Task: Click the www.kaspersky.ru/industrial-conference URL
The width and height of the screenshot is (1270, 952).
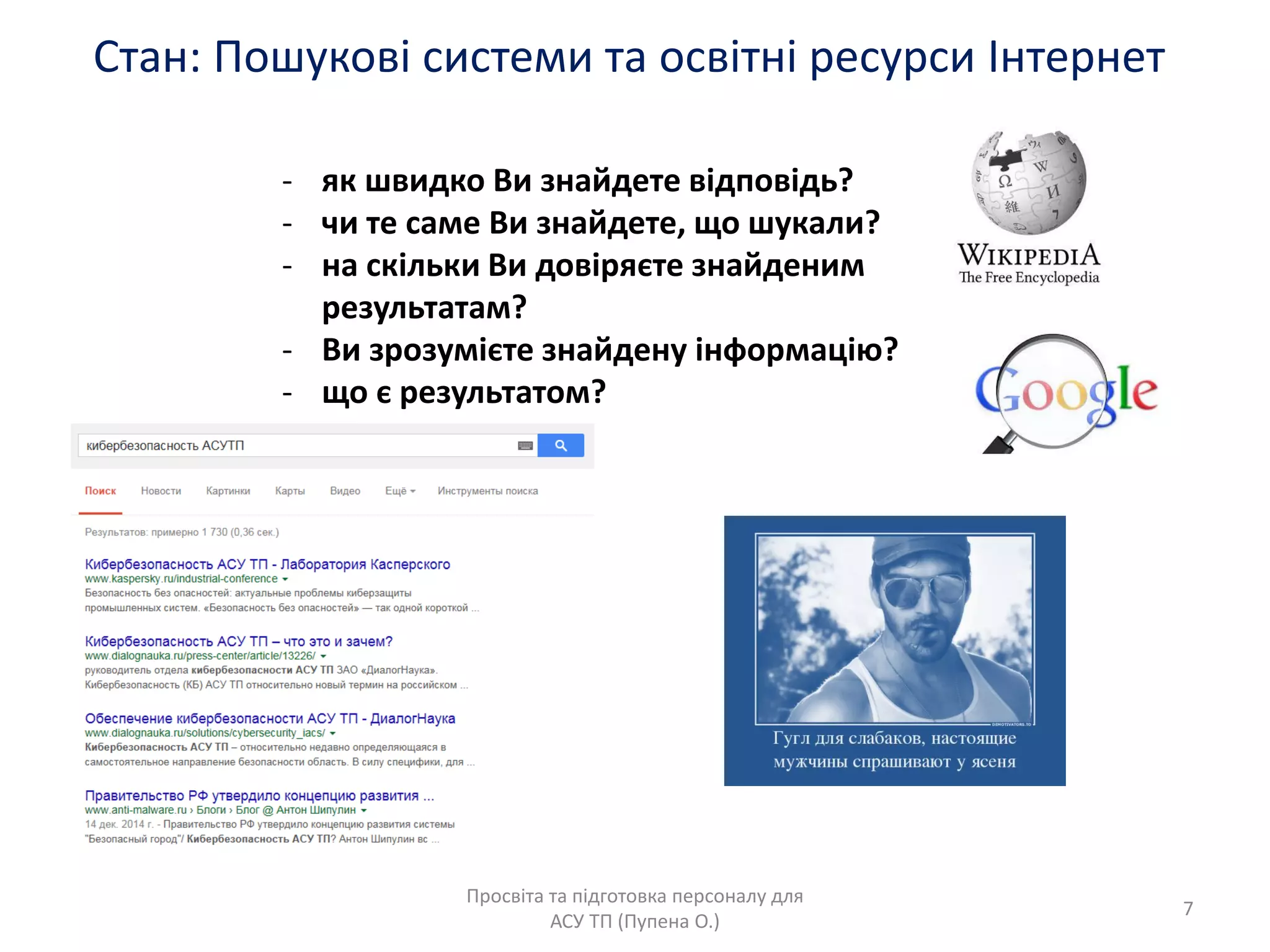Action: (x=181, y=579)
